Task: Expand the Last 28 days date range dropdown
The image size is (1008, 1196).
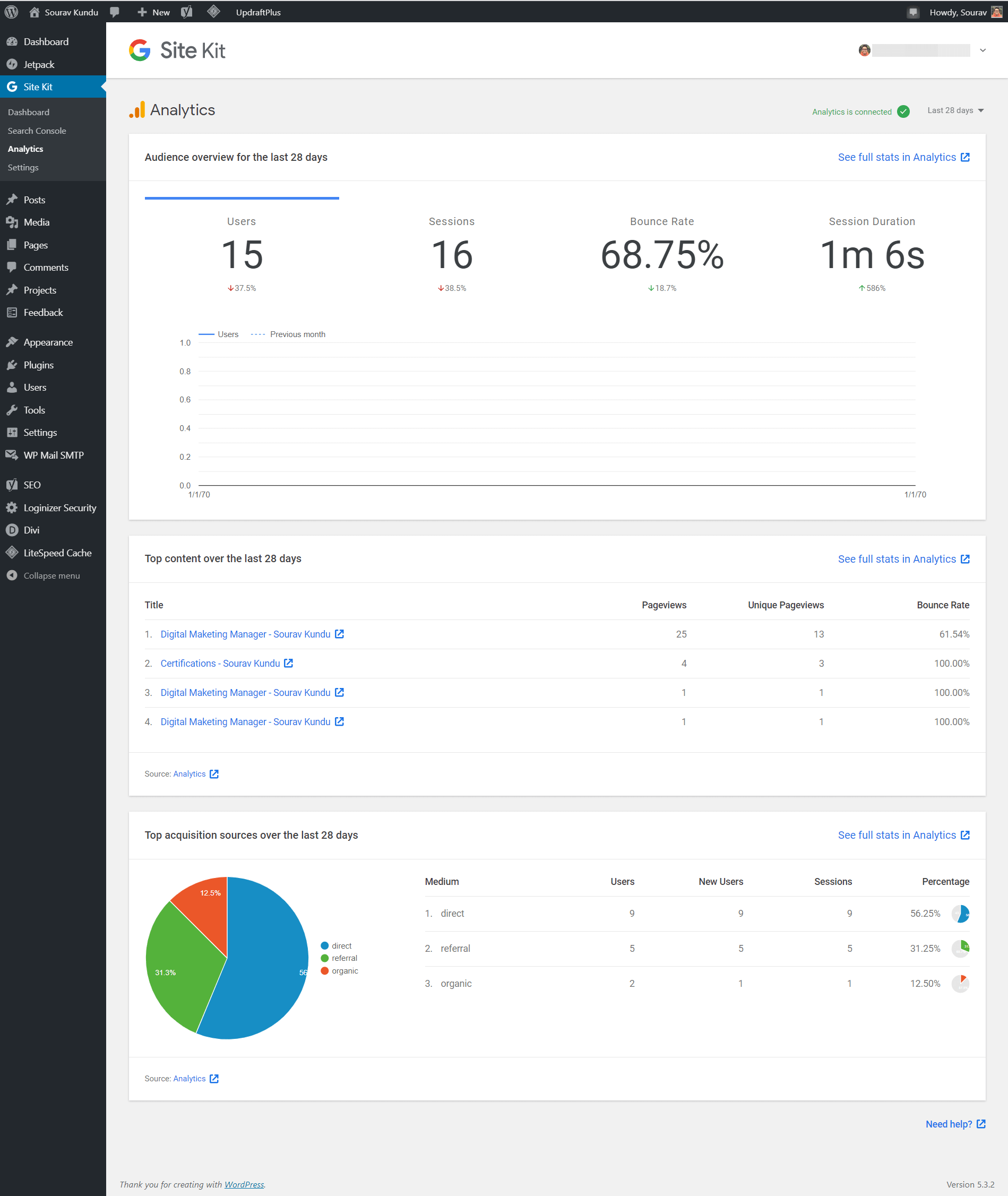Action: click(x=955, y=111)
